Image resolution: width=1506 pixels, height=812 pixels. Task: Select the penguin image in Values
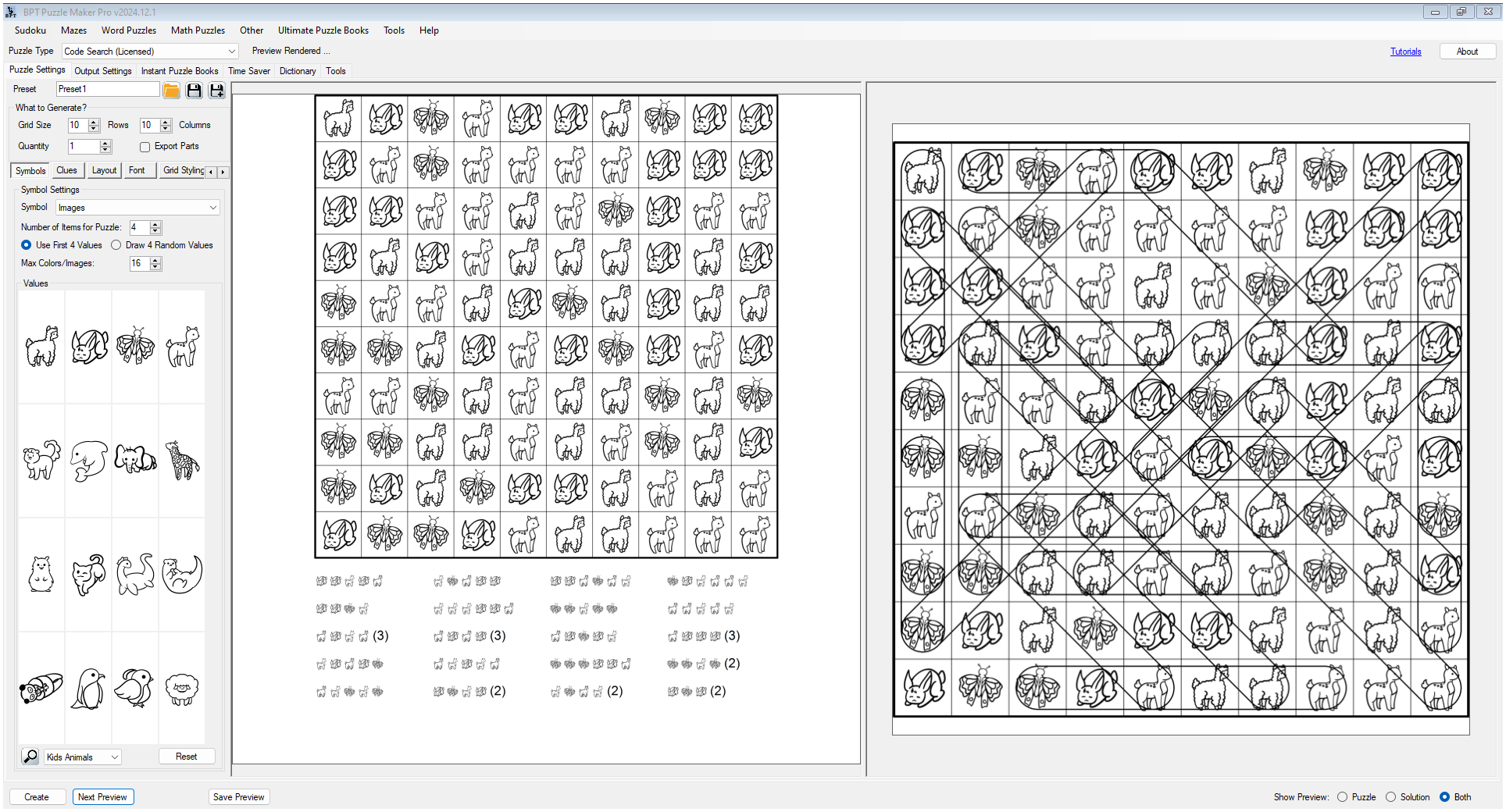[88, 688]
